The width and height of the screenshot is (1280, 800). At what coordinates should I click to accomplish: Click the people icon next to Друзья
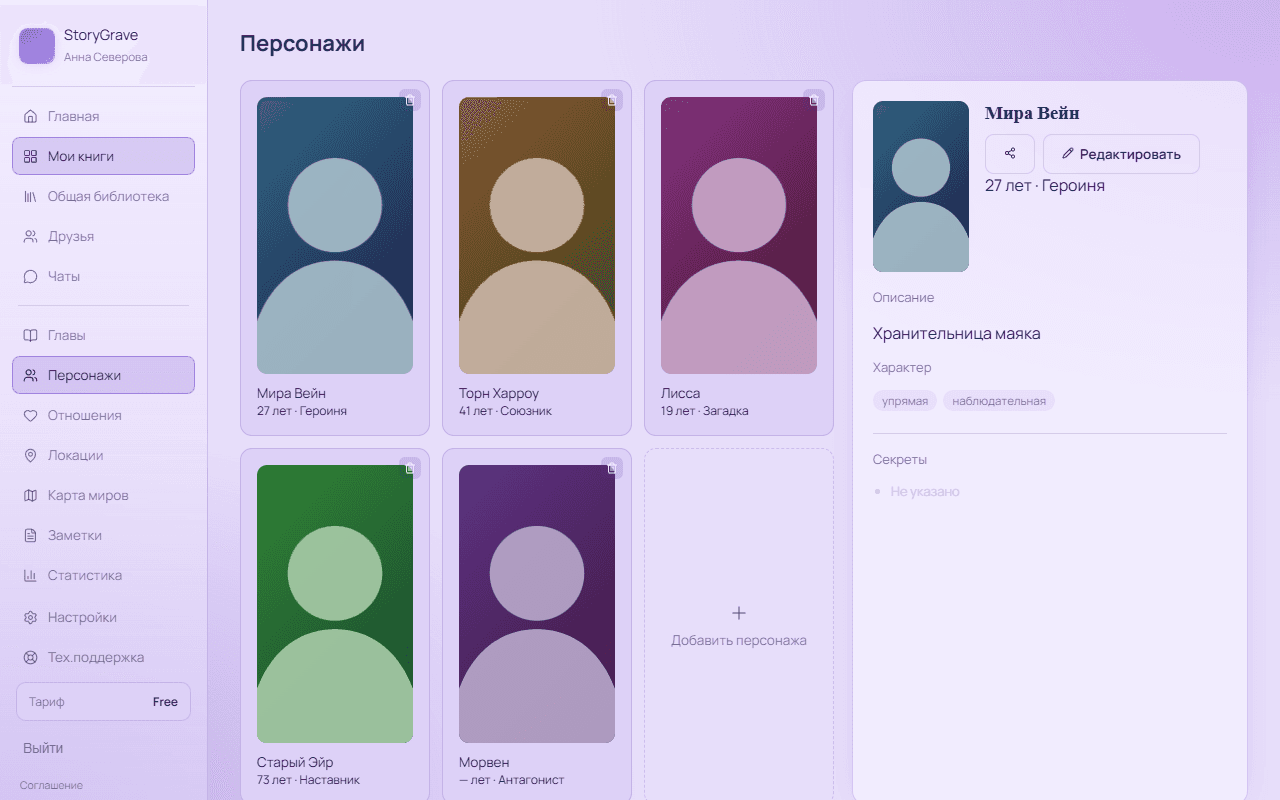30,236
